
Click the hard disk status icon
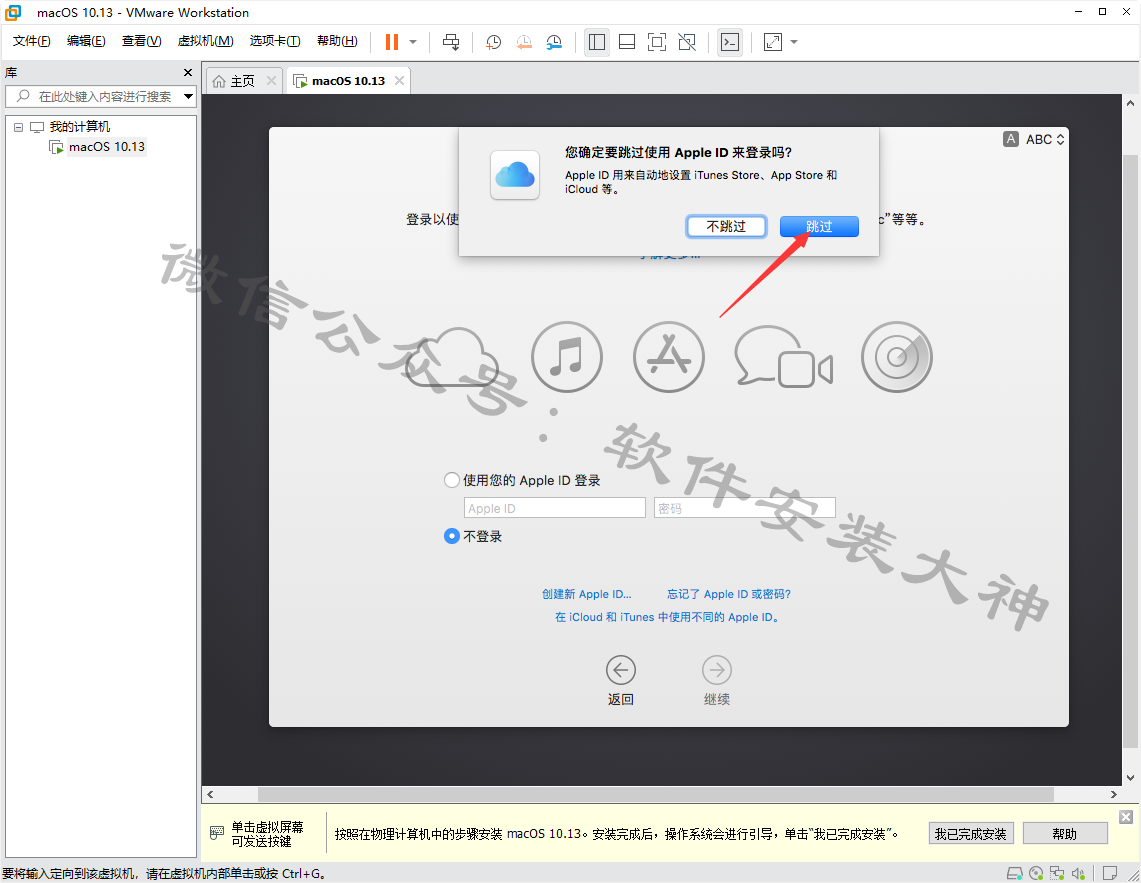[x=1014, y=873]
